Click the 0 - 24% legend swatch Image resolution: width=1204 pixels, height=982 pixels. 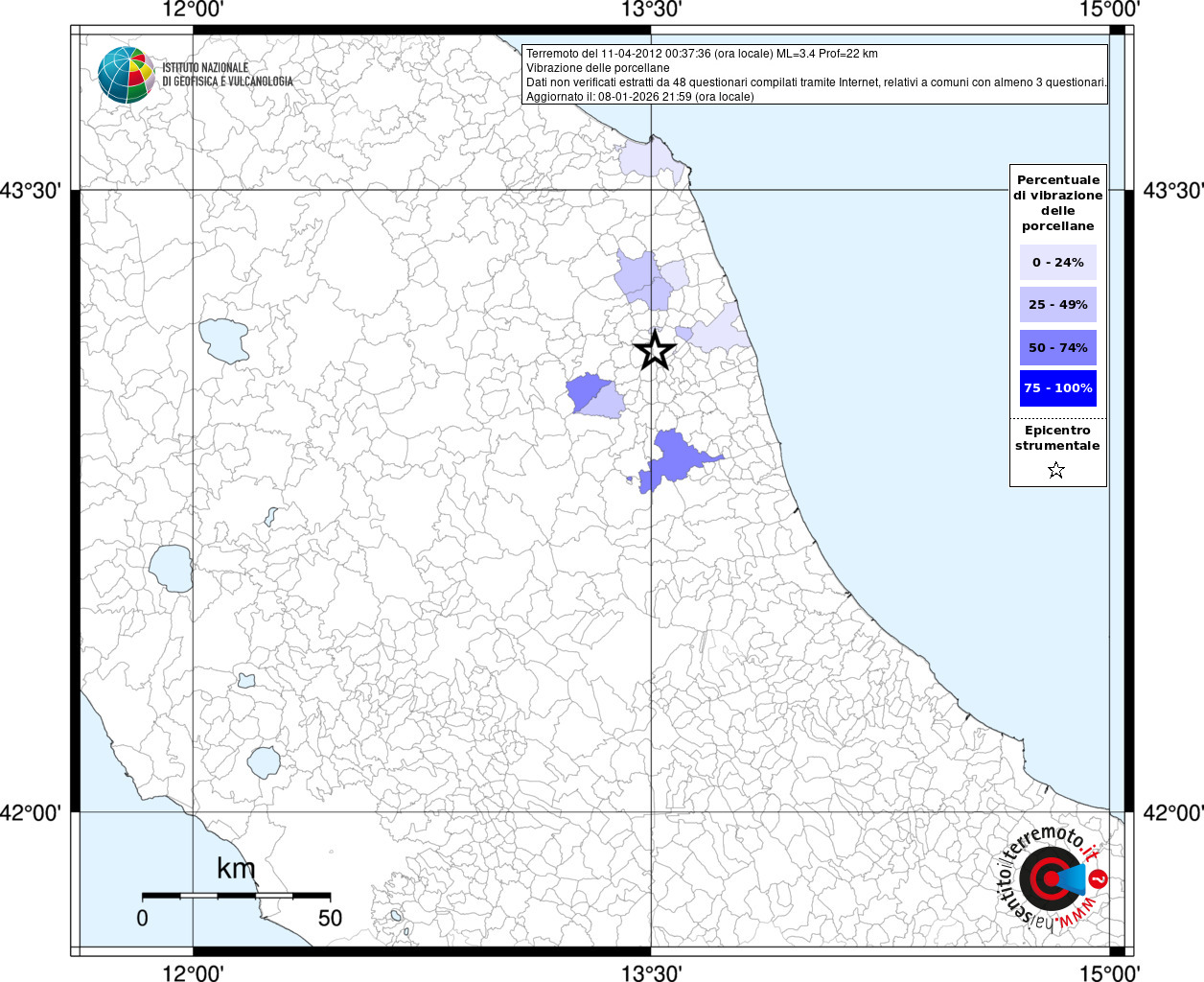[1057, 263]
